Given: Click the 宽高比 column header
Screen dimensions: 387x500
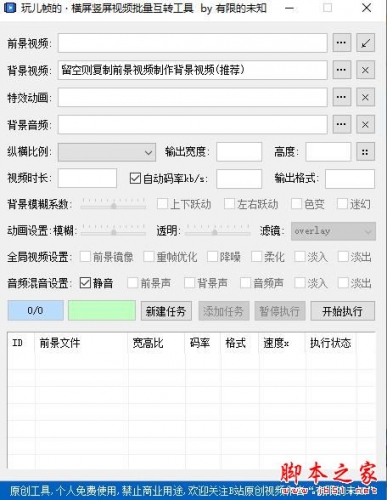Looking at the screenshot, I should (157, 343).
